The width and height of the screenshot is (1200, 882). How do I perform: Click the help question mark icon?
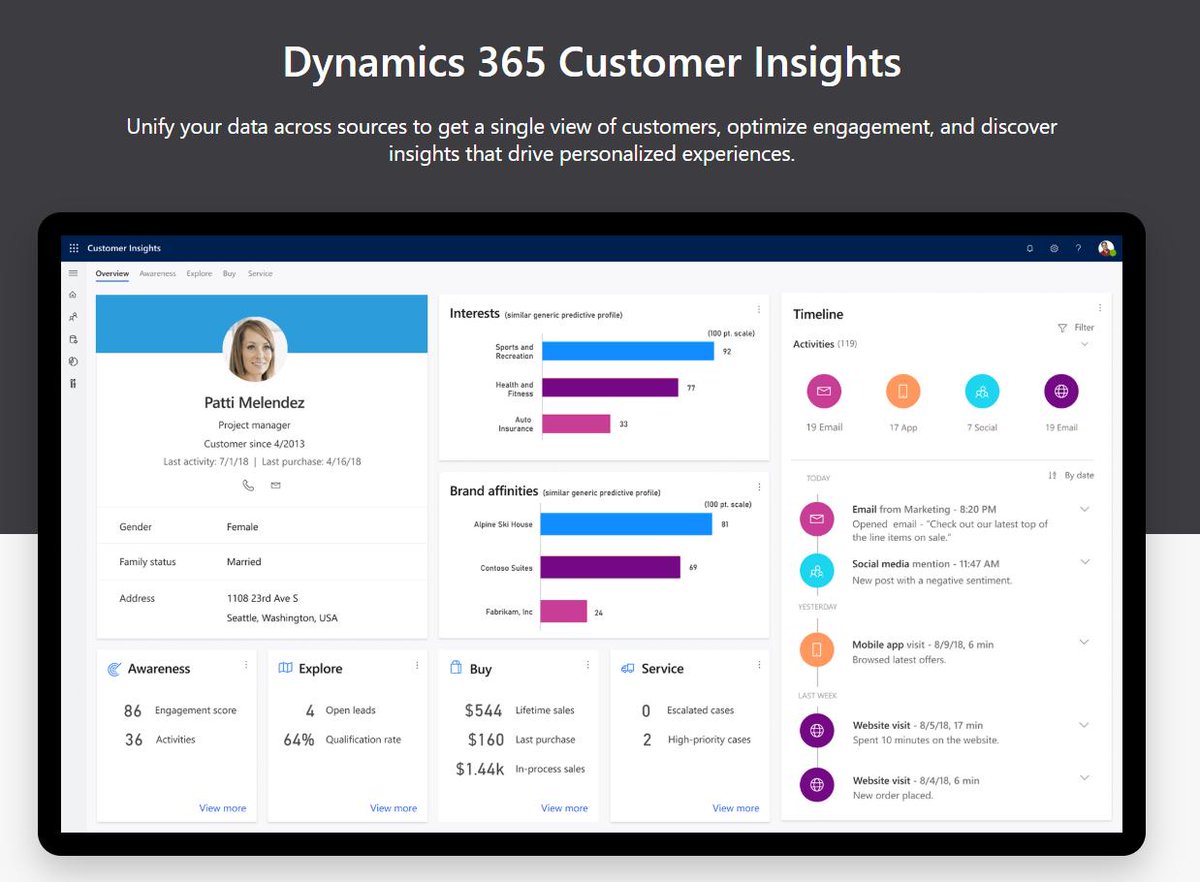pyautogui.click(x=1078, y=247)
